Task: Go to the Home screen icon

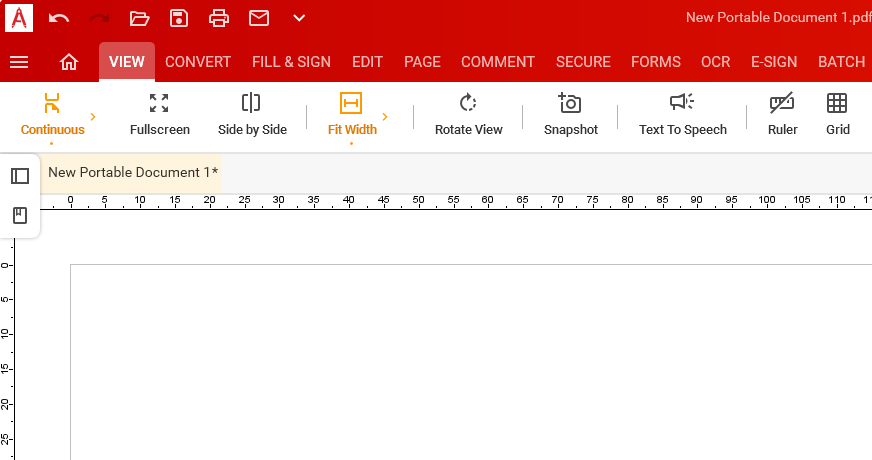Action: 69,62
